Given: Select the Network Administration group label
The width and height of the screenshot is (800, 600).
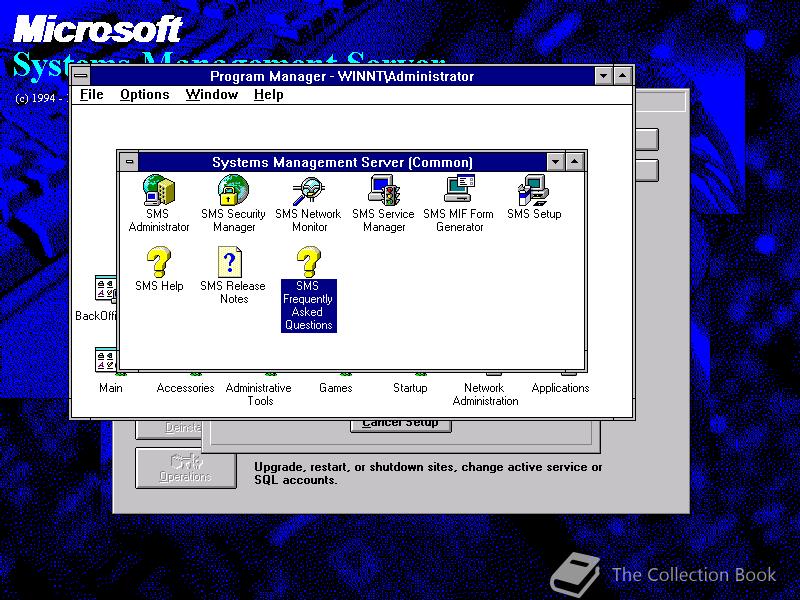Looking at the screenshot, I should click(485, 394).
